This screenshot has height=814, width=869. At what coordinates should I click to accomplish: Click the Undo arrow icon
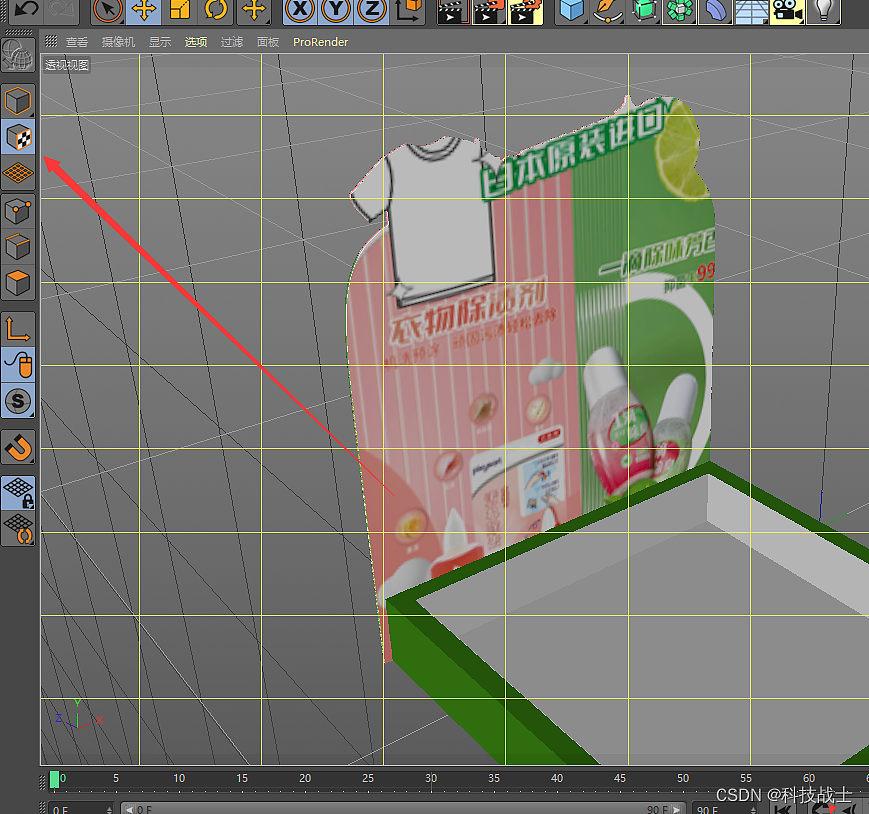[25, 9]
